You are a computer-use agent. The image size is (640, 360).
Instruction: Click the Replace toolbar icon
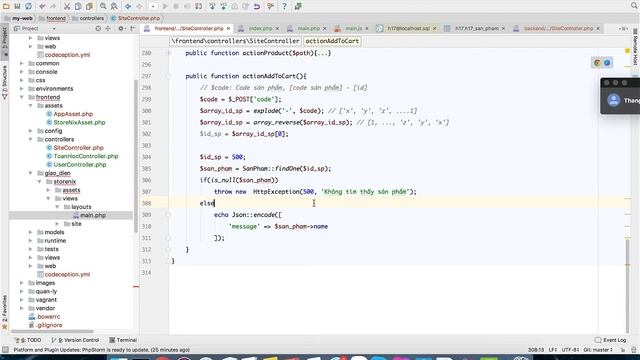tap(114, 6)
